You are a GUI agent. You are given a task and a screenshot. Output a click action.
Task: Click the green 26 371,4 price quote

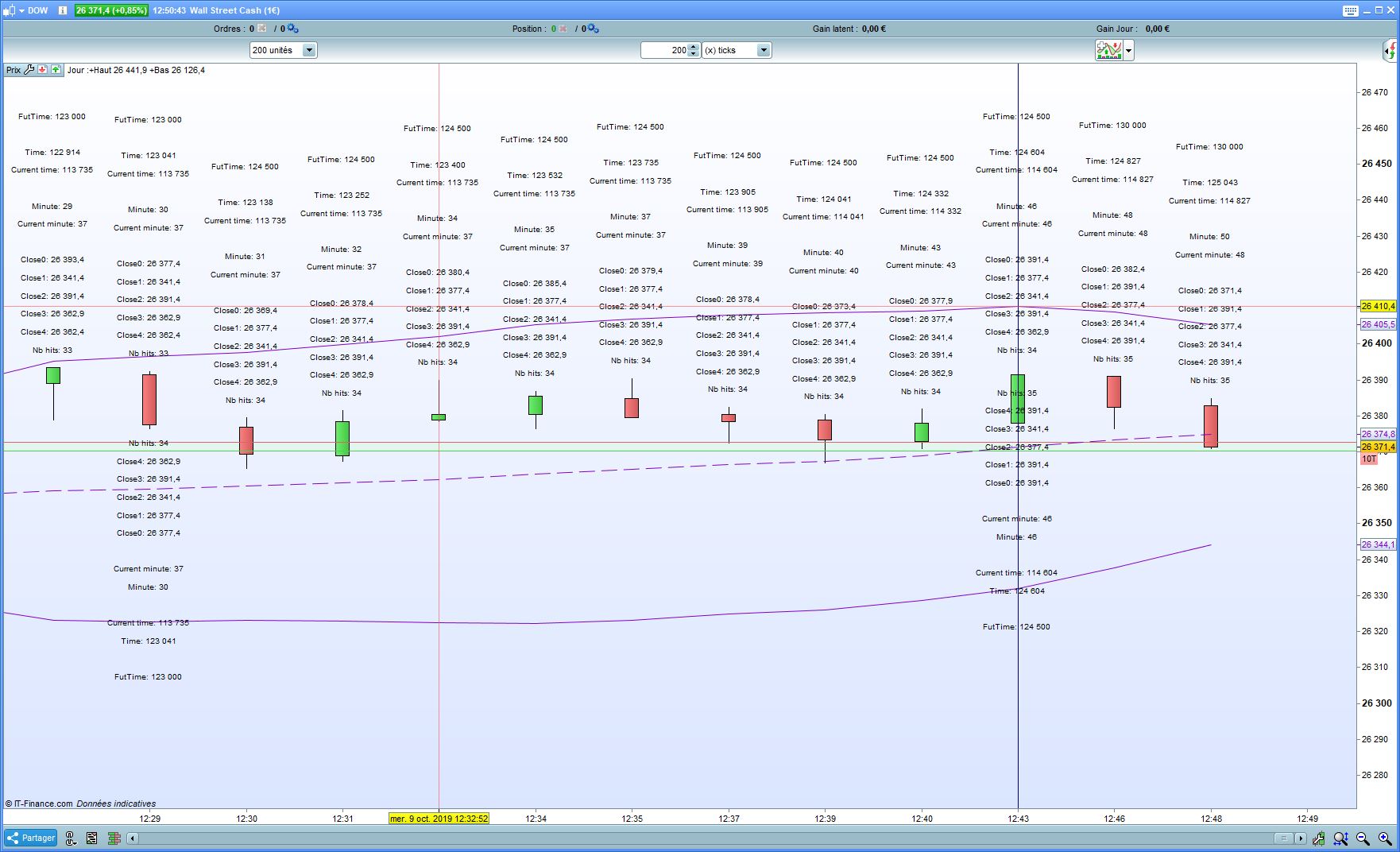(x=111, y=10)
